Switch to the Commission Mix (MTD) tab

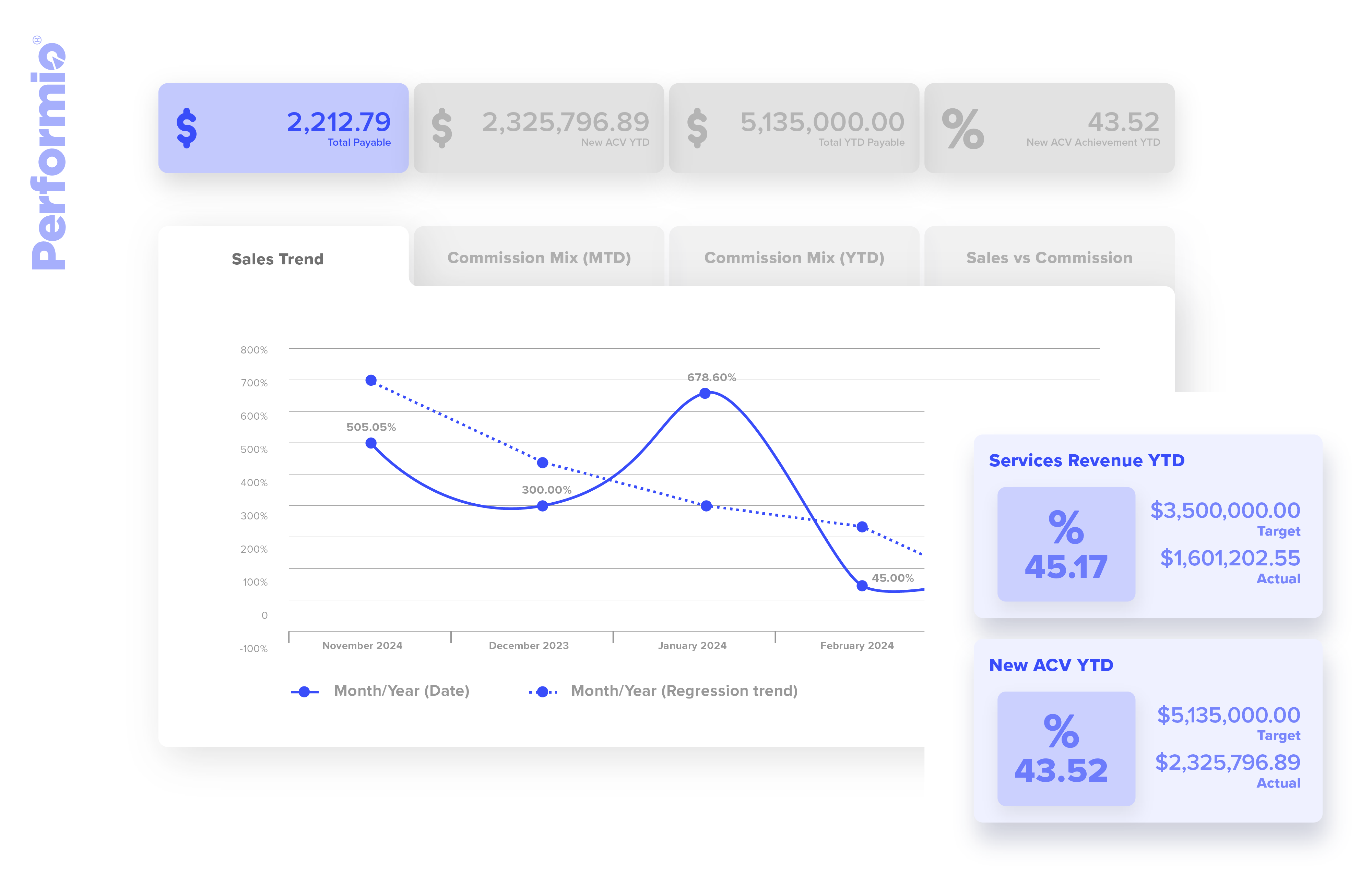tap(539, 257)
